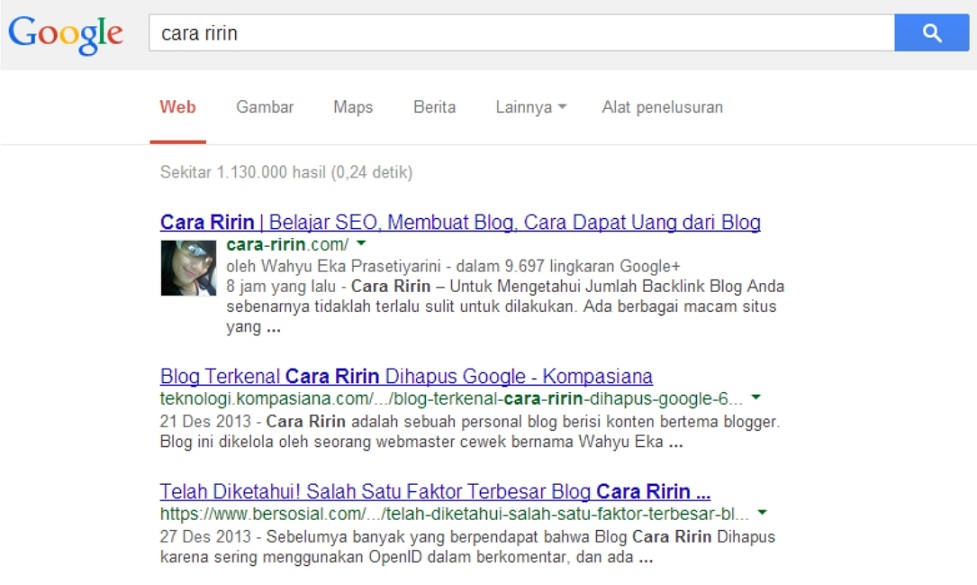977x585 pixels.
Task: Open Blog Terkenal Cara Ririn Dihapus Google link
Action: [406, 376]
